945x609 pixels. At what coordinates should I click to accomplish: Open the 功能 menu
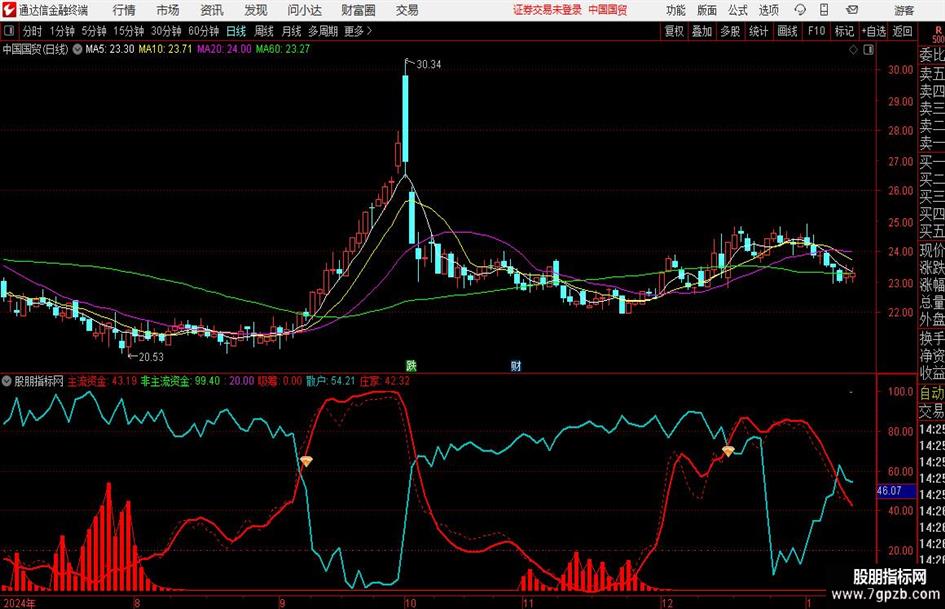click(x=676, y=10)
